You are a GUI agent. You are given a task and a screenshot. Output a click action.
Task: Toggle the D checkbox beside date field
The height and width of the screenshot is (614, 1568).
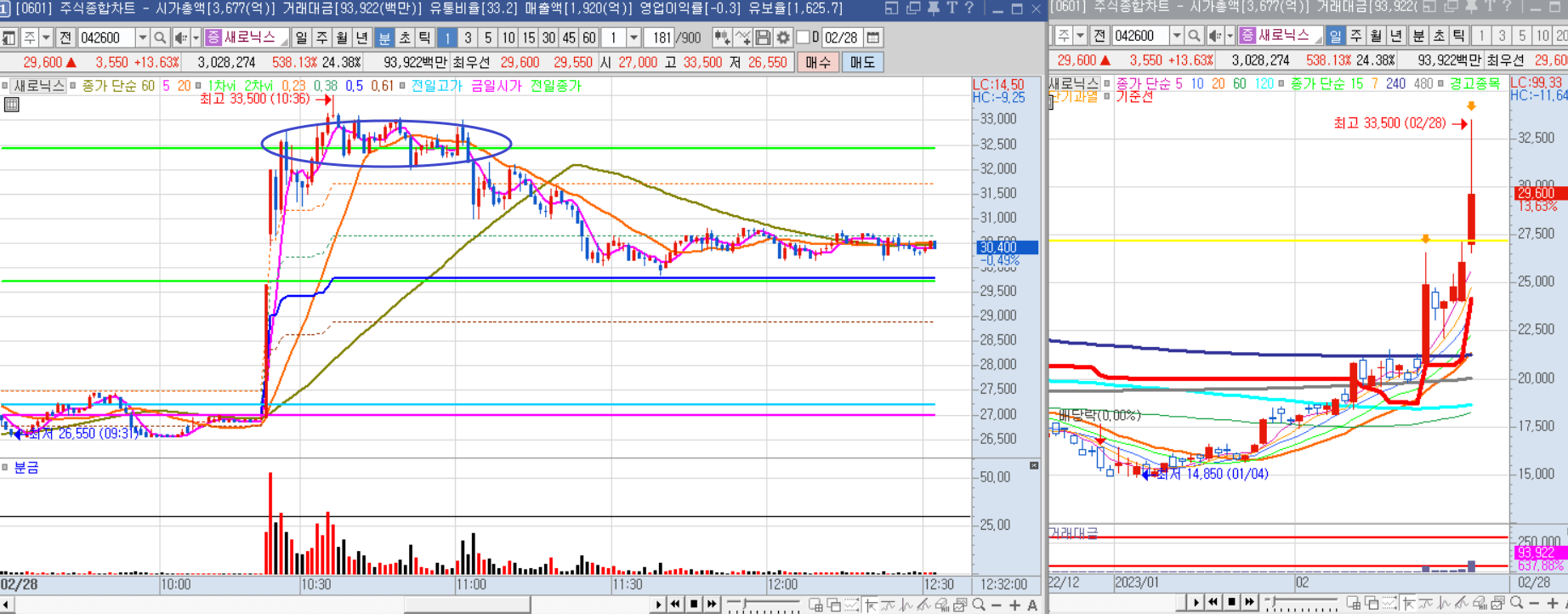point(803,38)
